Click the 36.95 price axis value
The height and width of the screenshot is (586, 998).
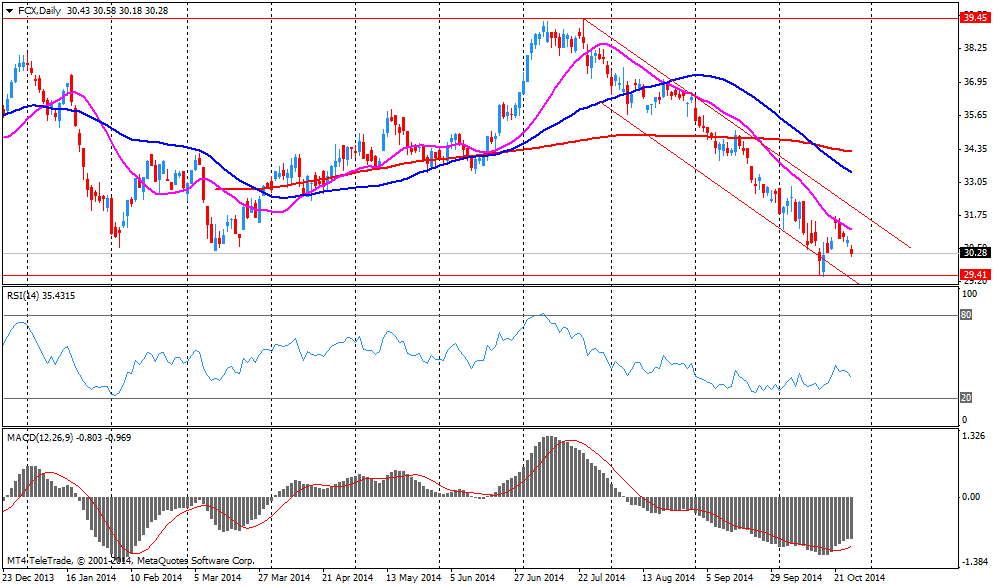click(974, 82)
